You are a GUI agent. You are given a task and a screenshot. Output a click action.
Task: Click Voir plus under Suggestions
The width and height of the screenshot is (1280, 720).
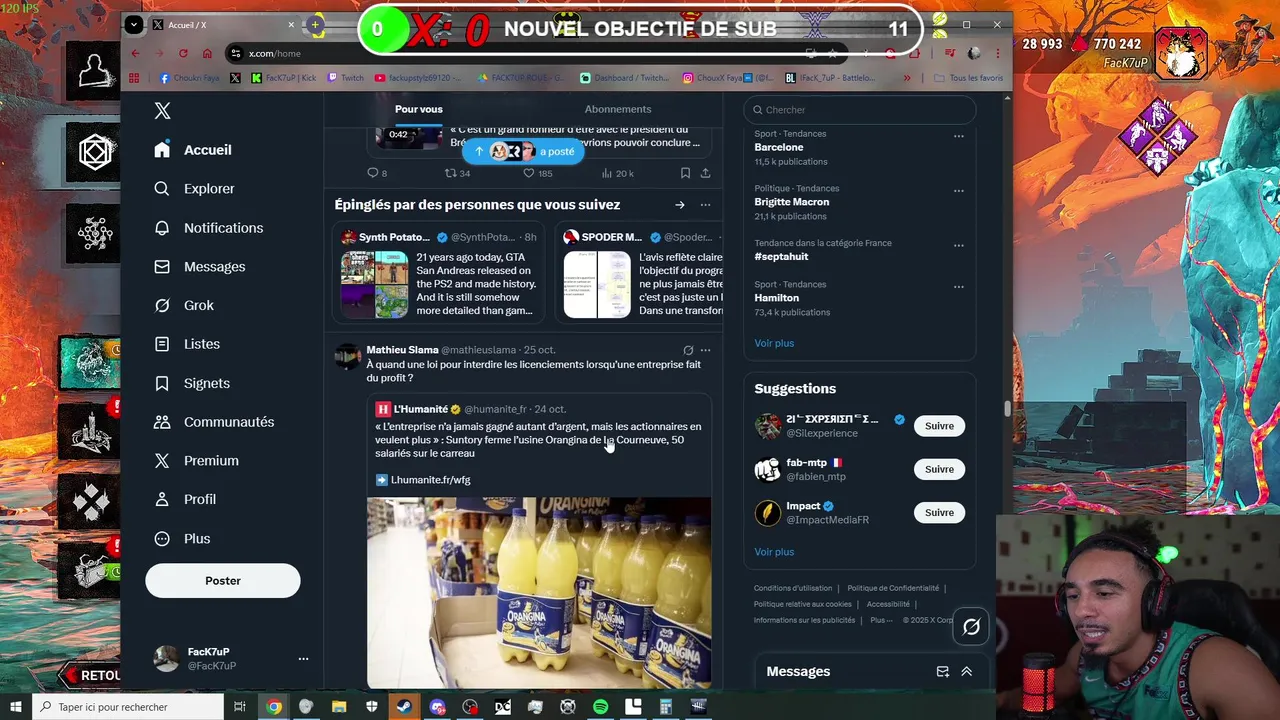click(x=774, y=552)
